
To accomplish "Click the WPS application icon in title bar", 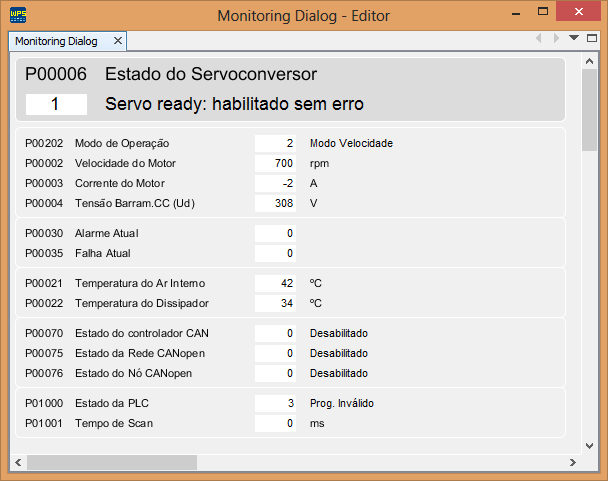I will 18,15.
